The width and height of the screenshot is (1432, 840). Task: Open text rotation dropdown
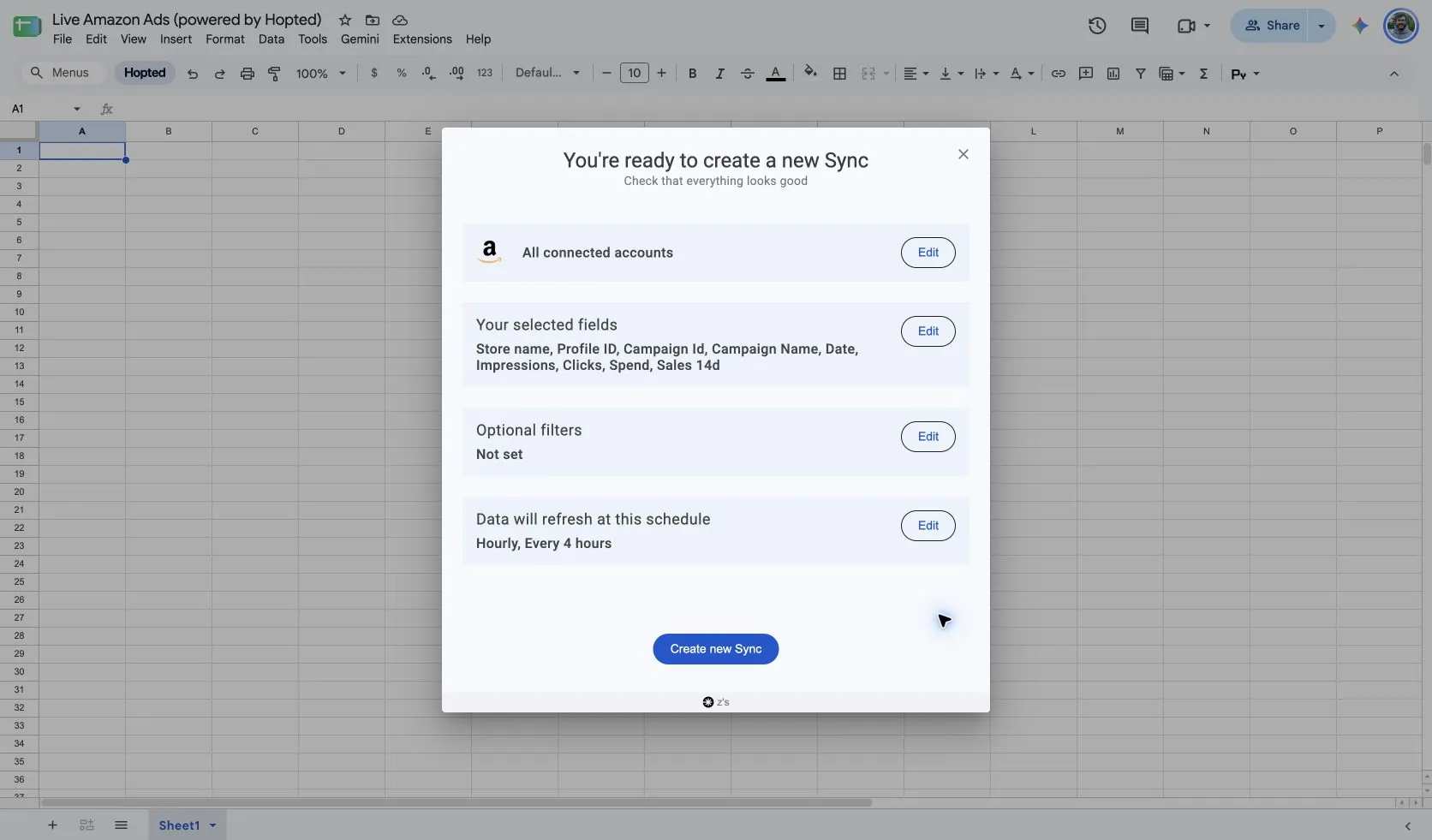(x=1022, y=74)
